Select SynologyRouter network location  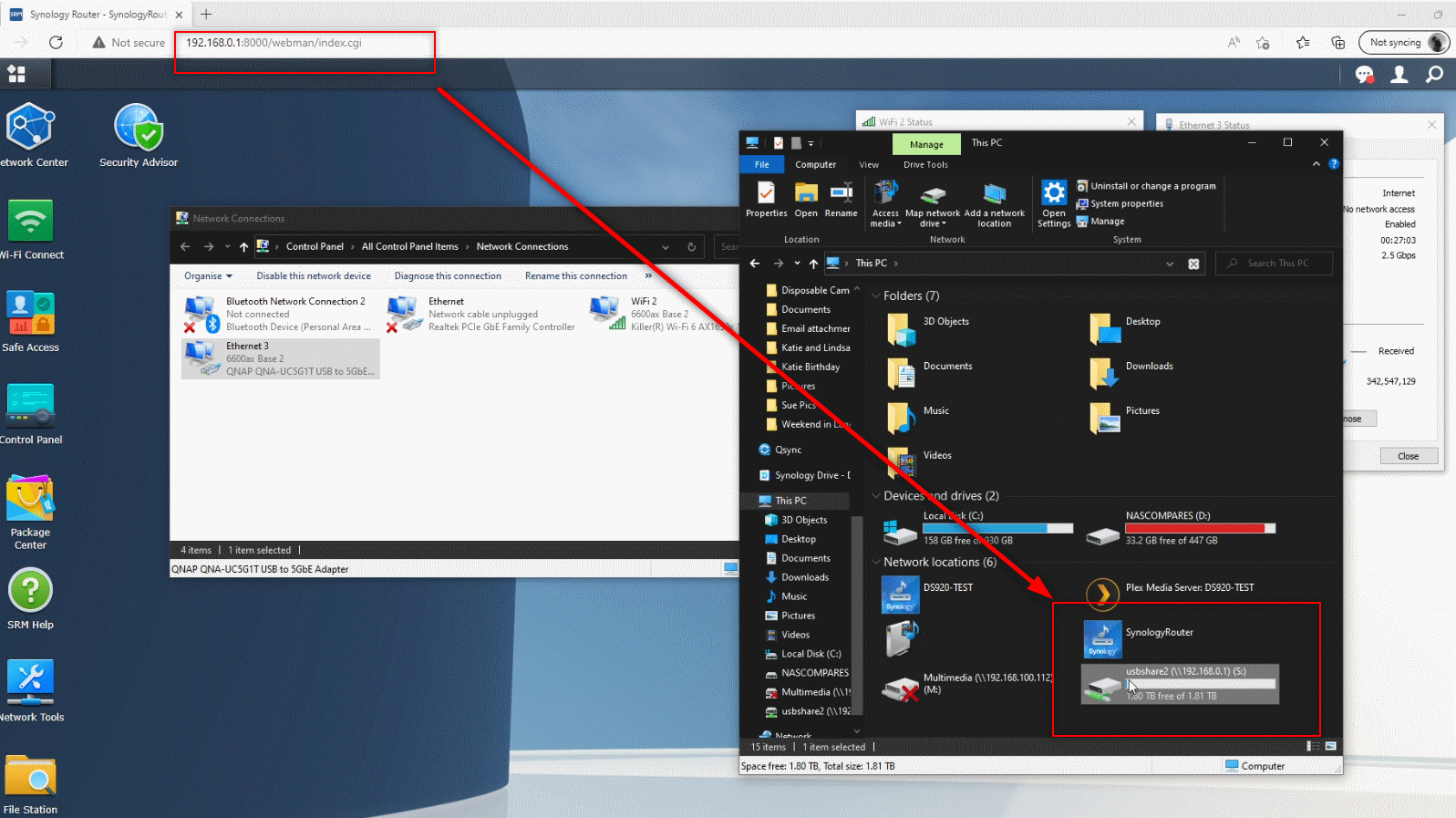(x=1140, y=639)
